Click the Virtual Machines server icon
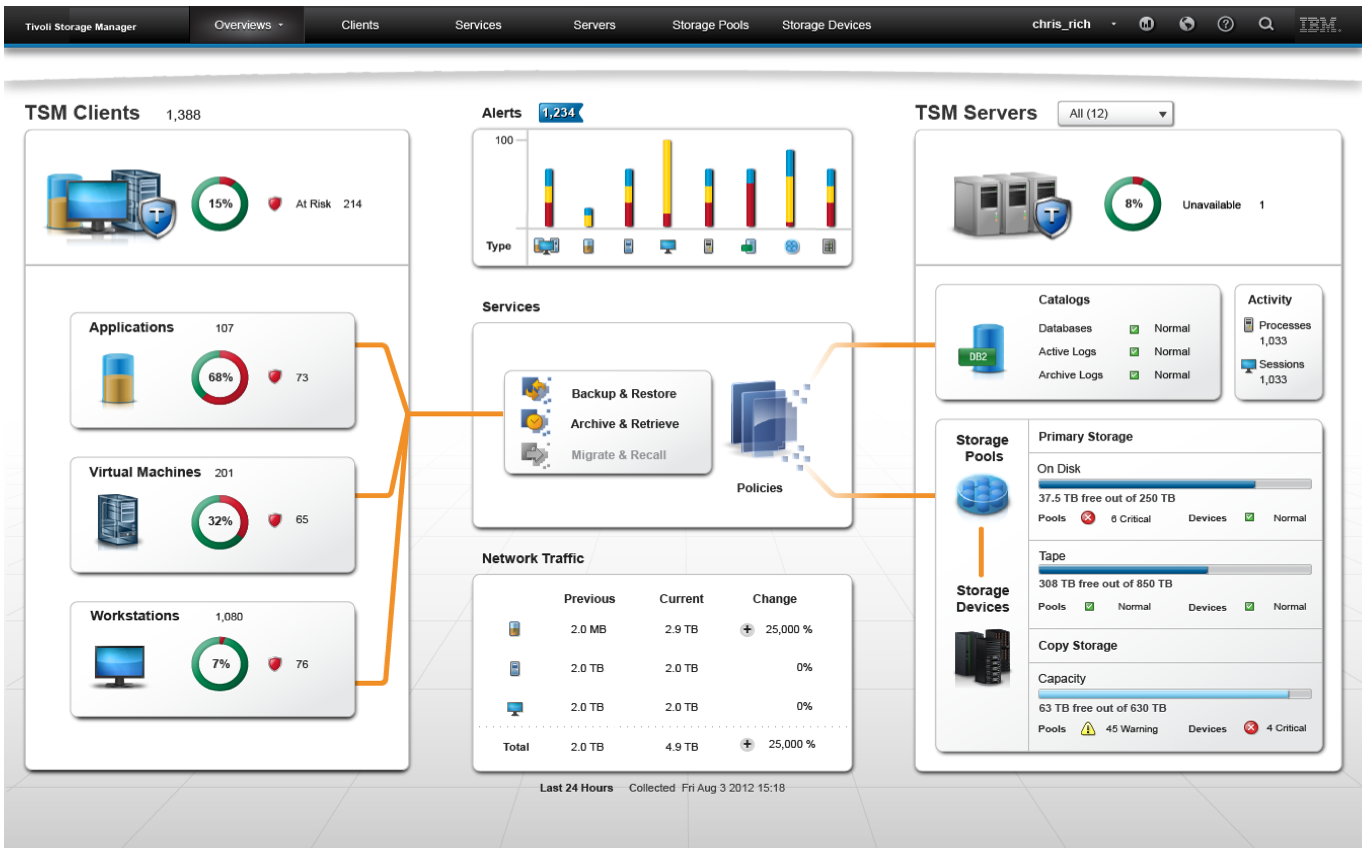Image resolution: width=1369 pixels, height=854 pixels. [x=118, y=521]
